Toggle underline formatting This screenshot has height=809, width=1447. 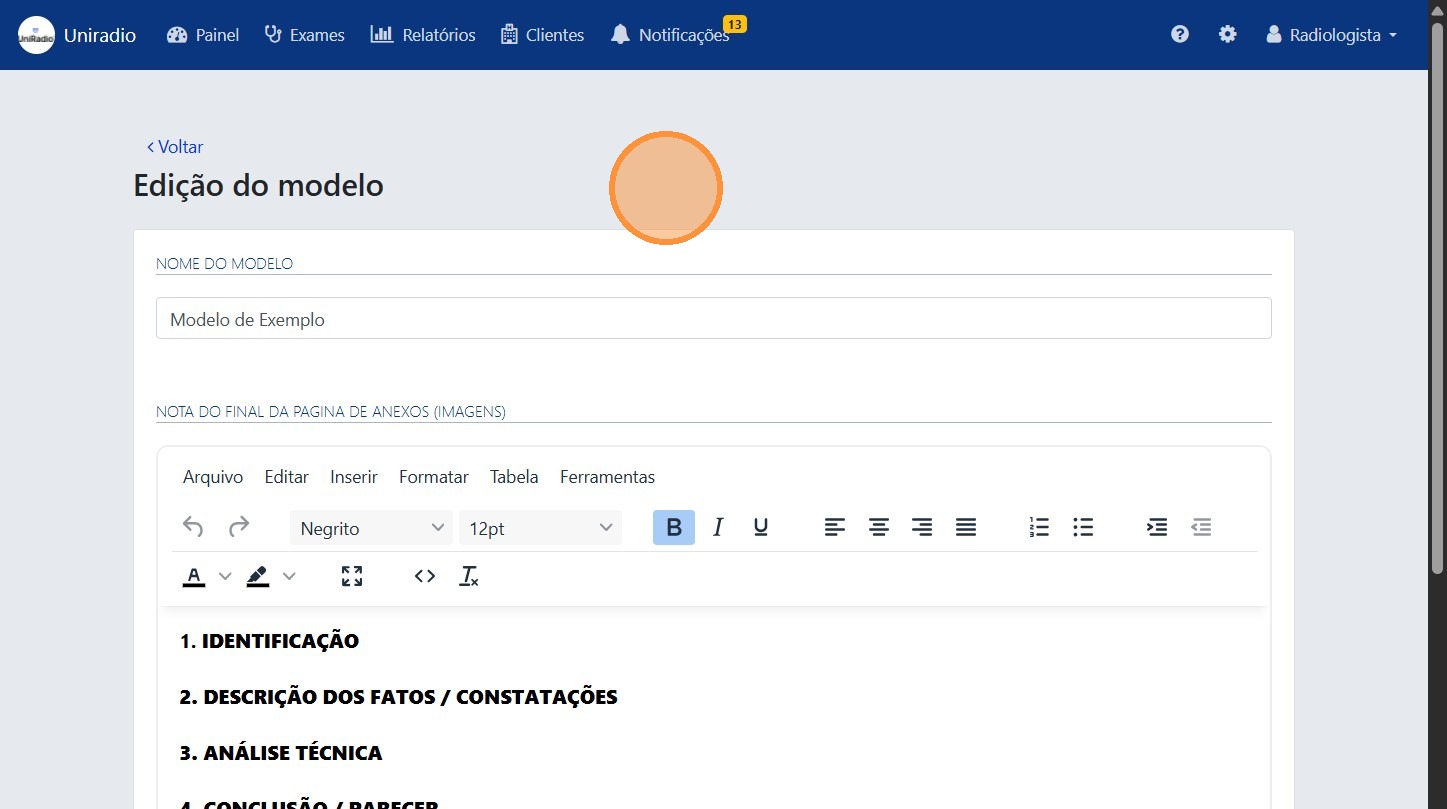tap(760, 527)
